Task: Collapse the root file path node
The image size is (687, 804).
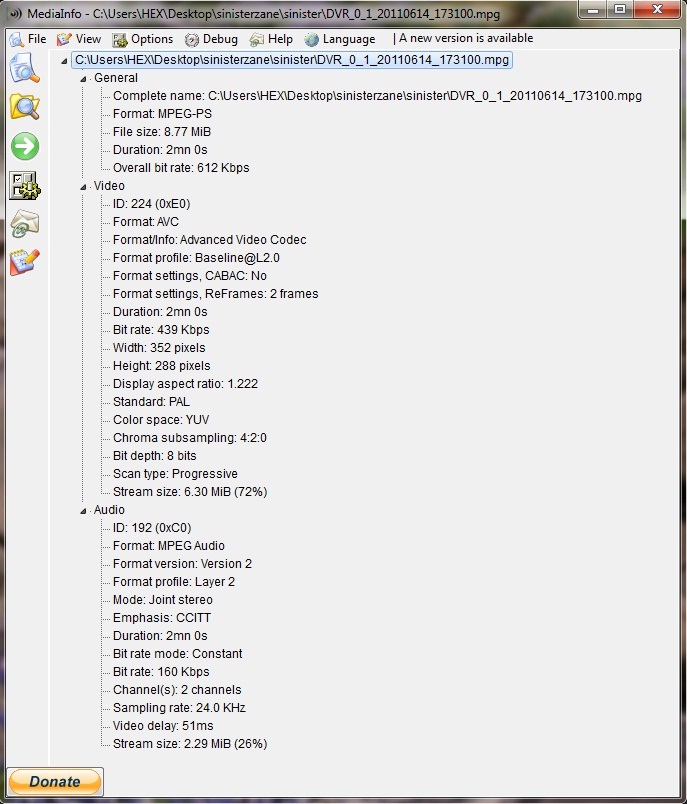Action: tap(64, 61)
